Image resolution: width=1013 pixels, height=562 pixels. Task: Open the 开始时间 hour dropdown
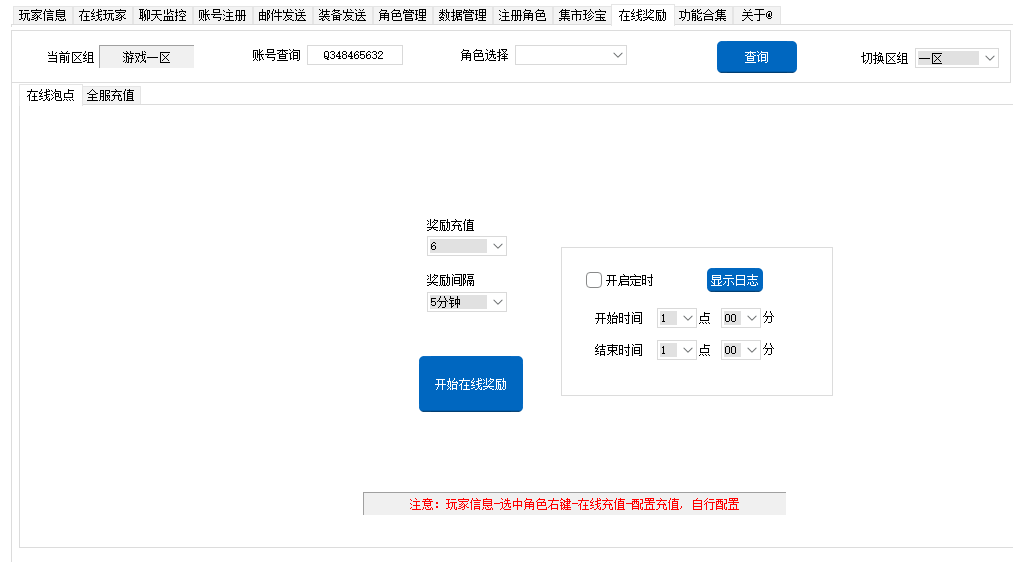coord(676,318)
